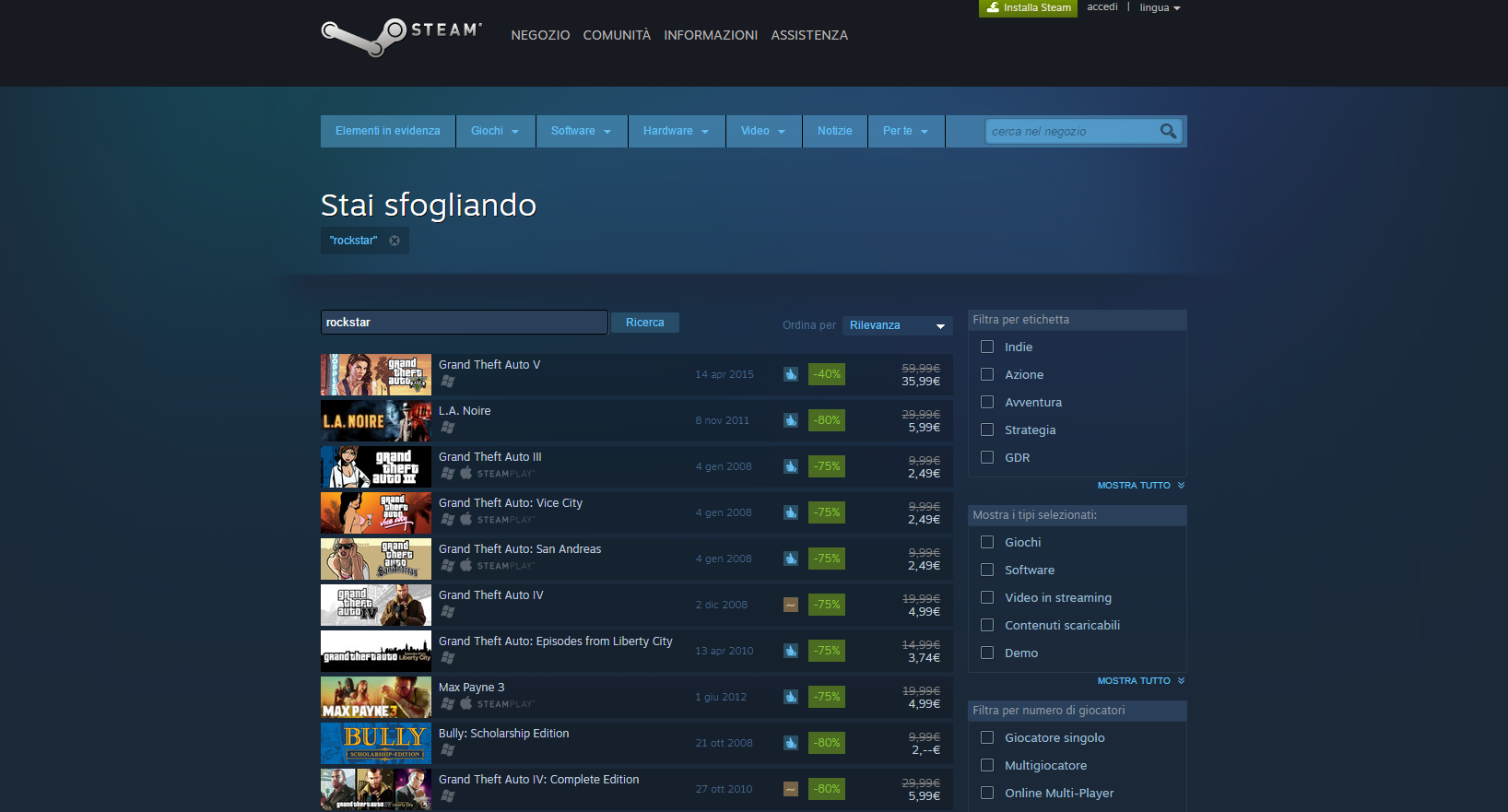The width and height of the screenshot is (1508, 812).
Task: Click the Steam logo in header
Action: coord(401,35)
